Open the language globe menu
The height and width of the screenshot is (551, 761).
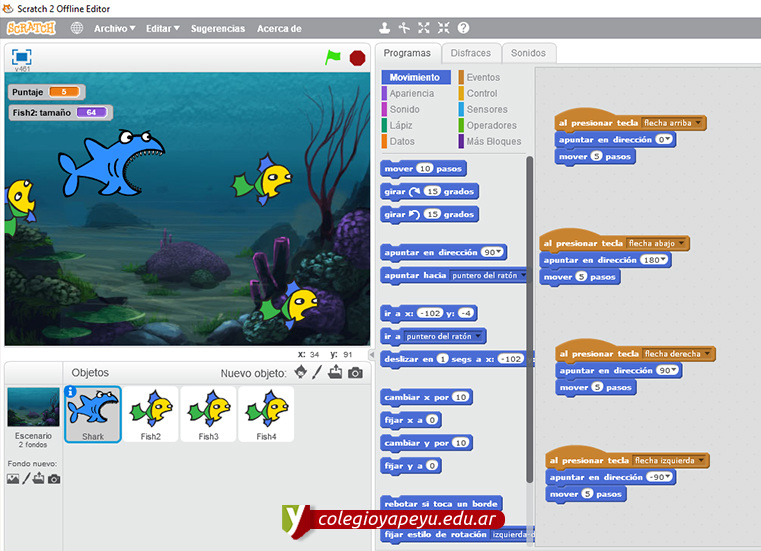coord(77,29)
